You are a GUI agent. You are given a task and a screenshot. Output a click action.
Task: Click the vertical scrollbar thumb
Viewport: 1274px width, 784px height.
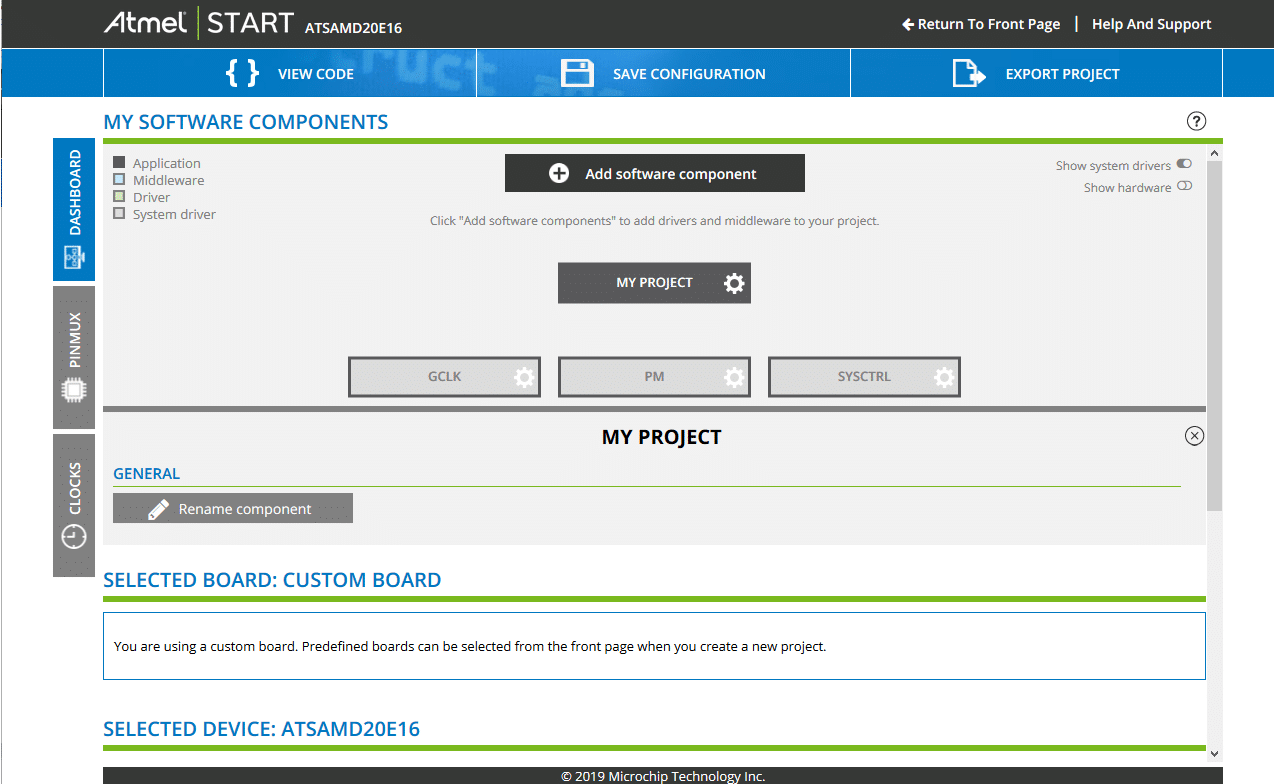click(x=1214, y=337)
